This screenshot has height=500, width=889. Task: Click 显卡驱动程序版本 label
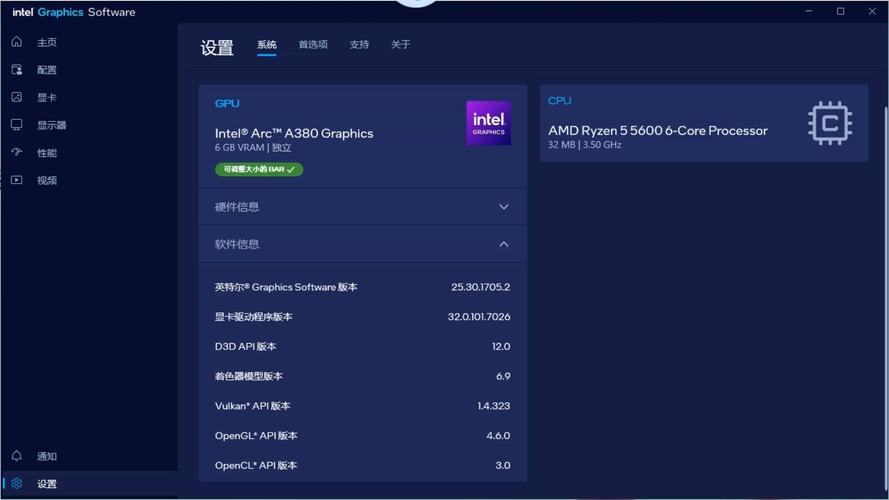pyautogui.click(x=253, y=316)
